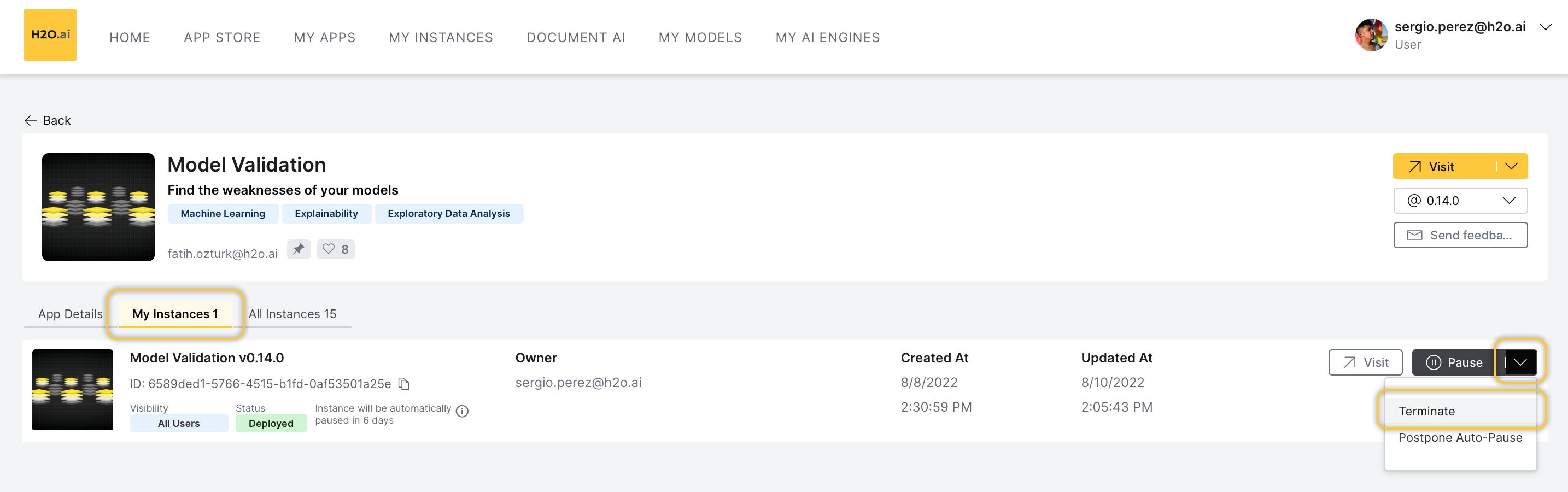Click the user profile avatar

pos(1370,36)
